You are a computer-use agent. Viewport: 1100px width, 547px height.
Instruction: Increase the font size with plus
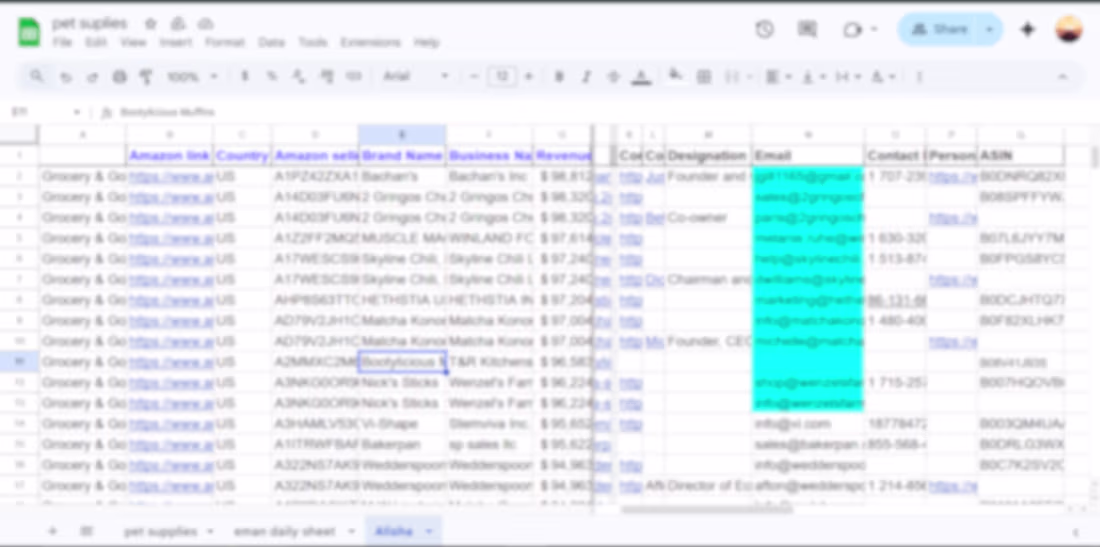[x=529, y=76]
